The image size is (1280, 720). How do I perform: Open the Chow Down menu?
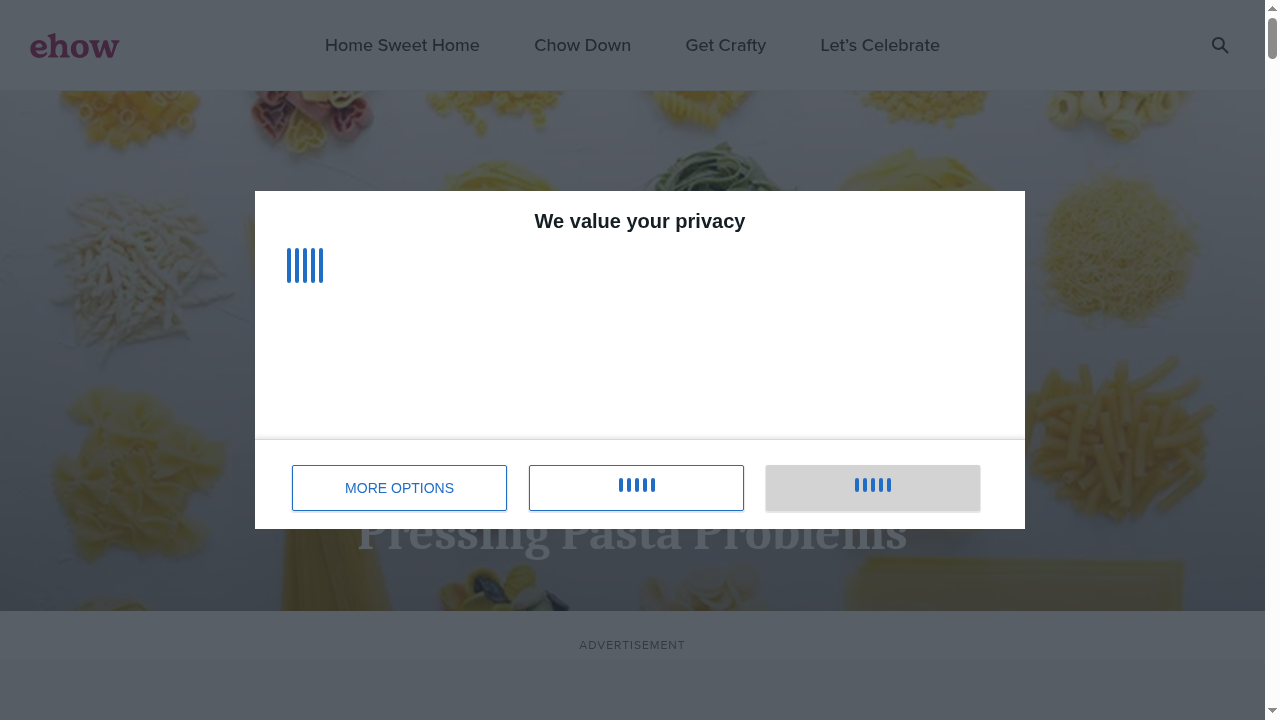[x=582, y=45]
